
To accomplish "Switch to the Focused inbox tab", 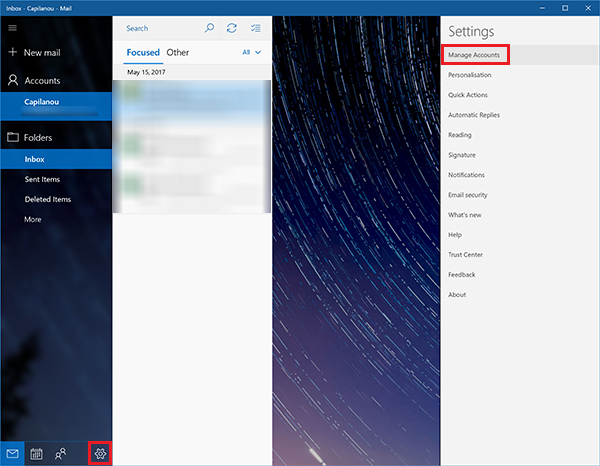I will click(x=143, y=52).
